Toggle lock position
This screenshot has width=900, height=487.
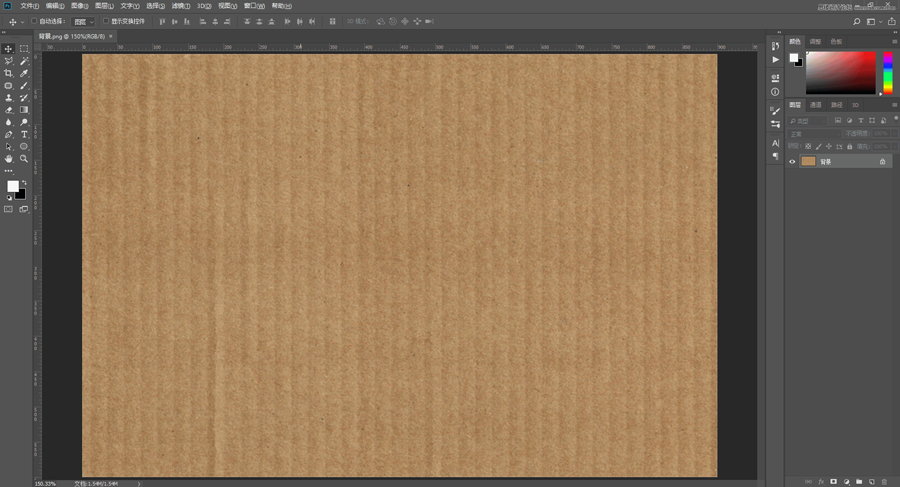(829, 146)
